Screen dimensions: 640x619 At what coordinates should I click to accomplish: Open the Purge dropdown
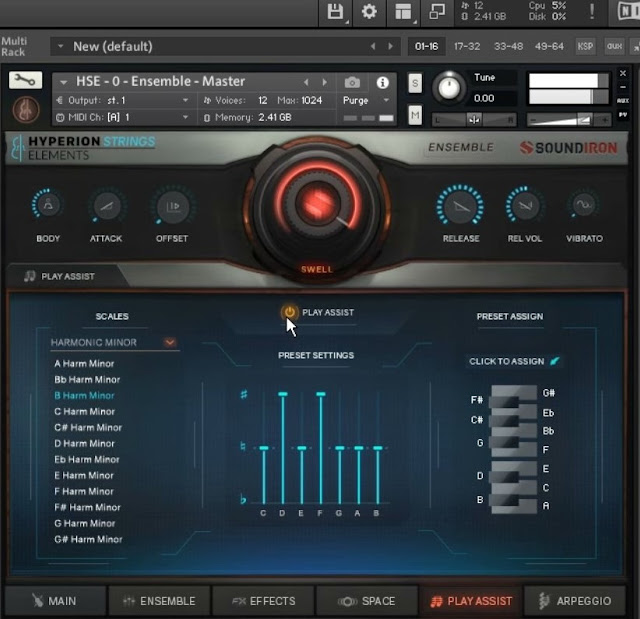(x=366, y=100)
